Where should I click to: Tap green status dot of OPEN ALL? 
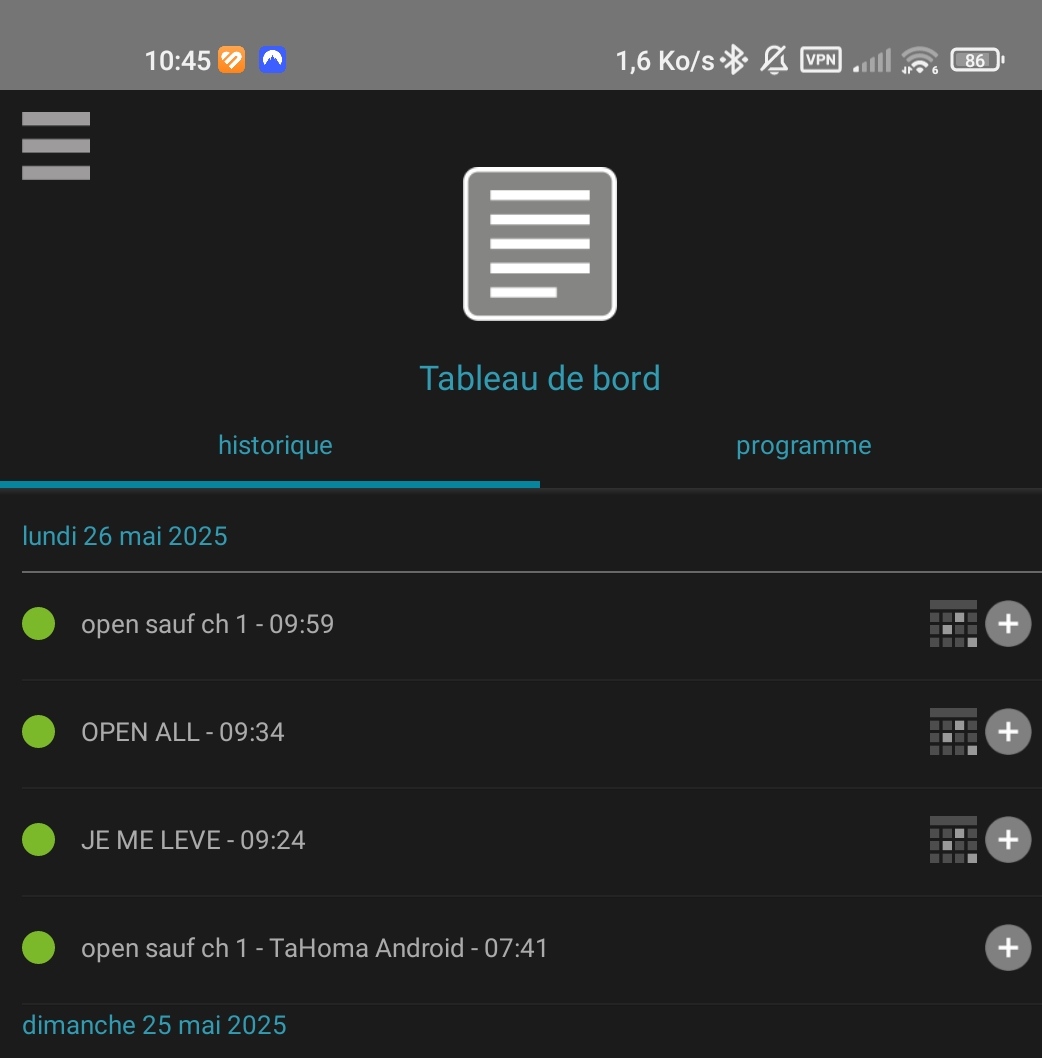point(38,731)
